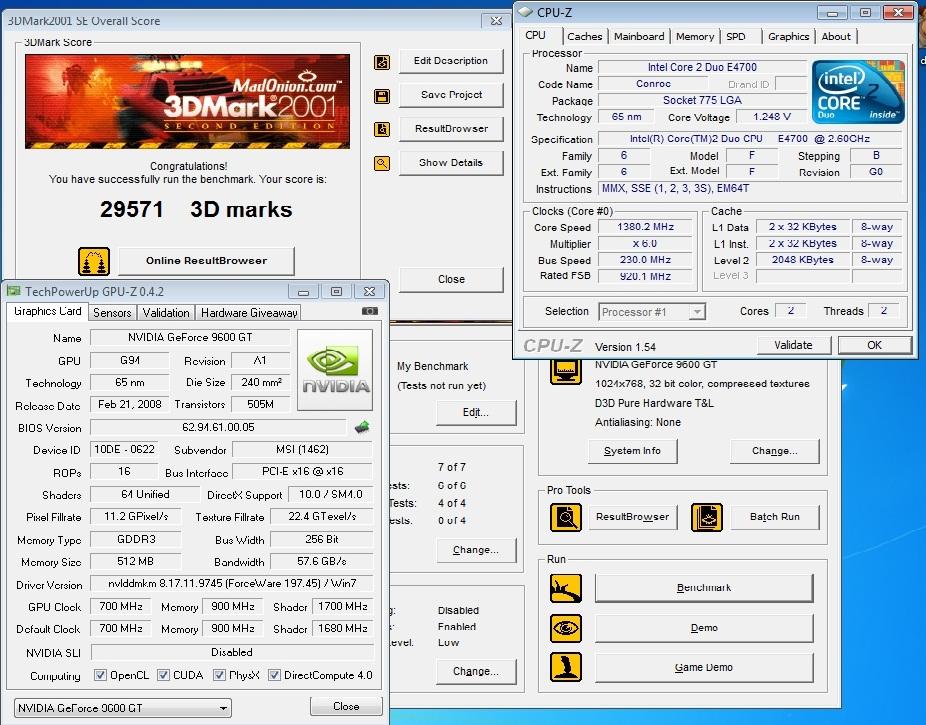Viewport: 926px width, 725px height.
Task: Click Change... below the test counts
Action: 475,550
